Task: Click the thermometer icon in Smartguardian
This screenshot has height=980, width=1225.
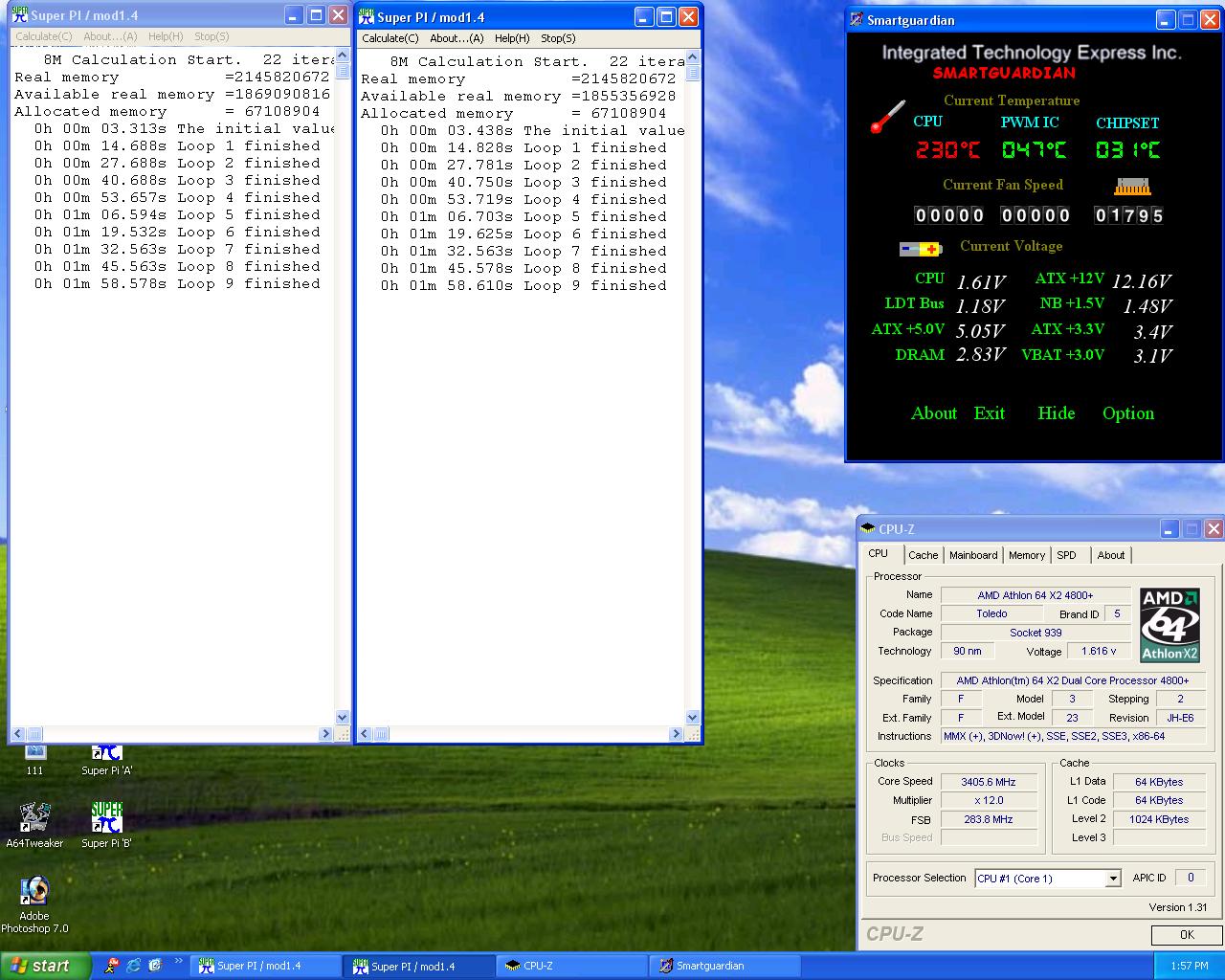Action: click(887, 117)
